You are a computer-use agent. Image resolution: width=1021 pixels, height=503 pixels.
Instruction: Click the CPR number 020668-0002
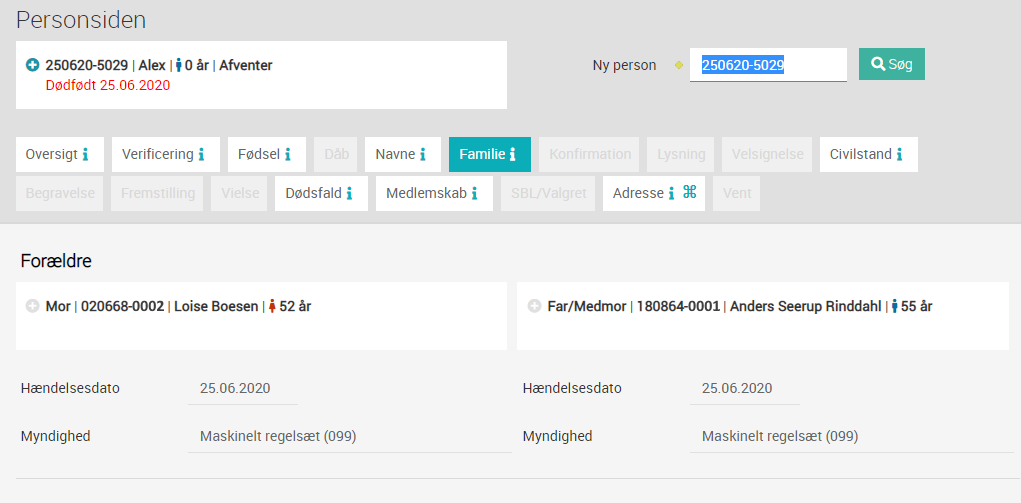(x=122, y=306)
